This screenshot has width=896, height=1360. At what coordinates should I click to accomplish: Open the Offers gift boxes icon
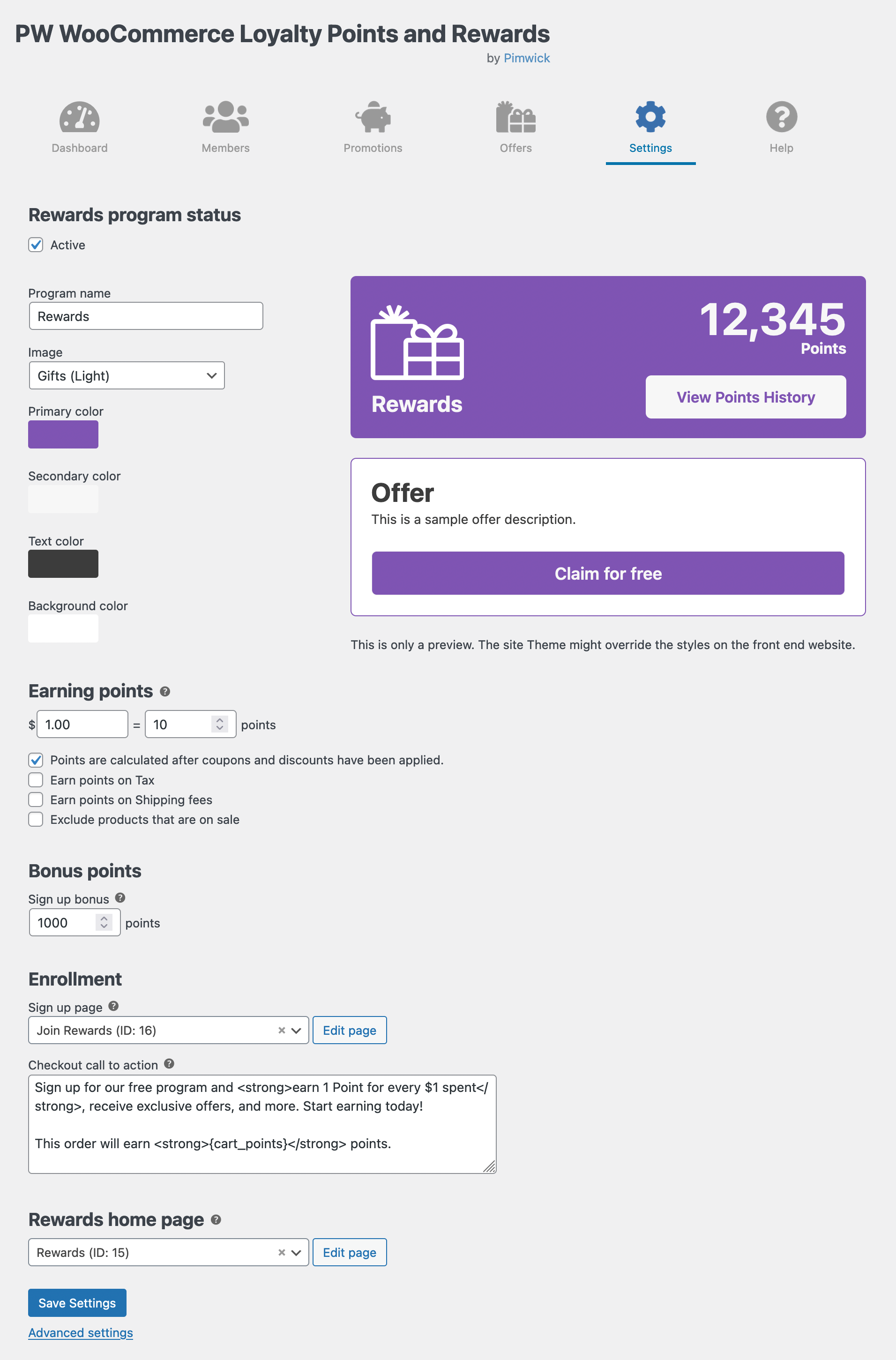pos(515,117)
